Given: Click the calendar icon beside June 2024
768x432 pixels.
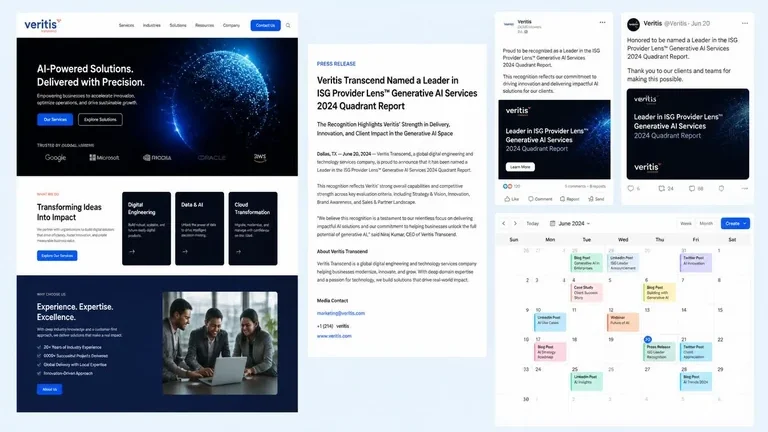Looking at the screenshot, I should click(552, 223).
